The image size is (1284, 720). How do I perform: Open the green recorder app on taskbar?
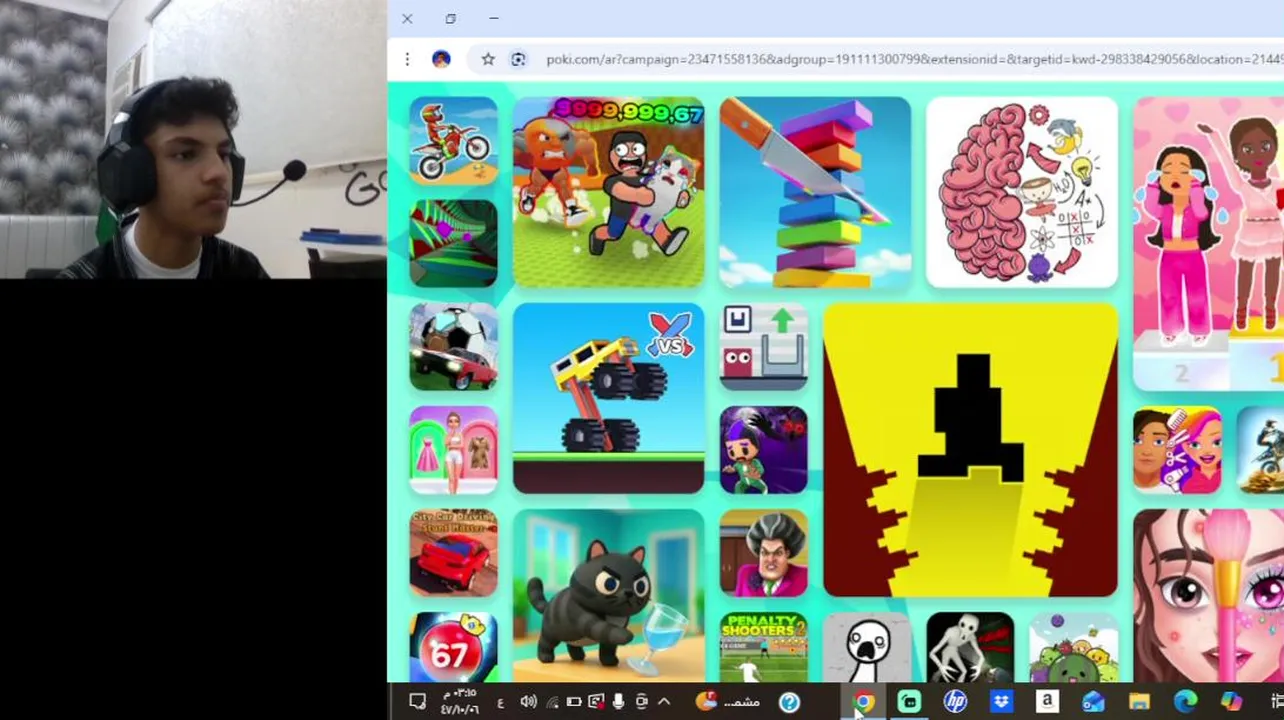pyautogui.click(x=909, y=702)
